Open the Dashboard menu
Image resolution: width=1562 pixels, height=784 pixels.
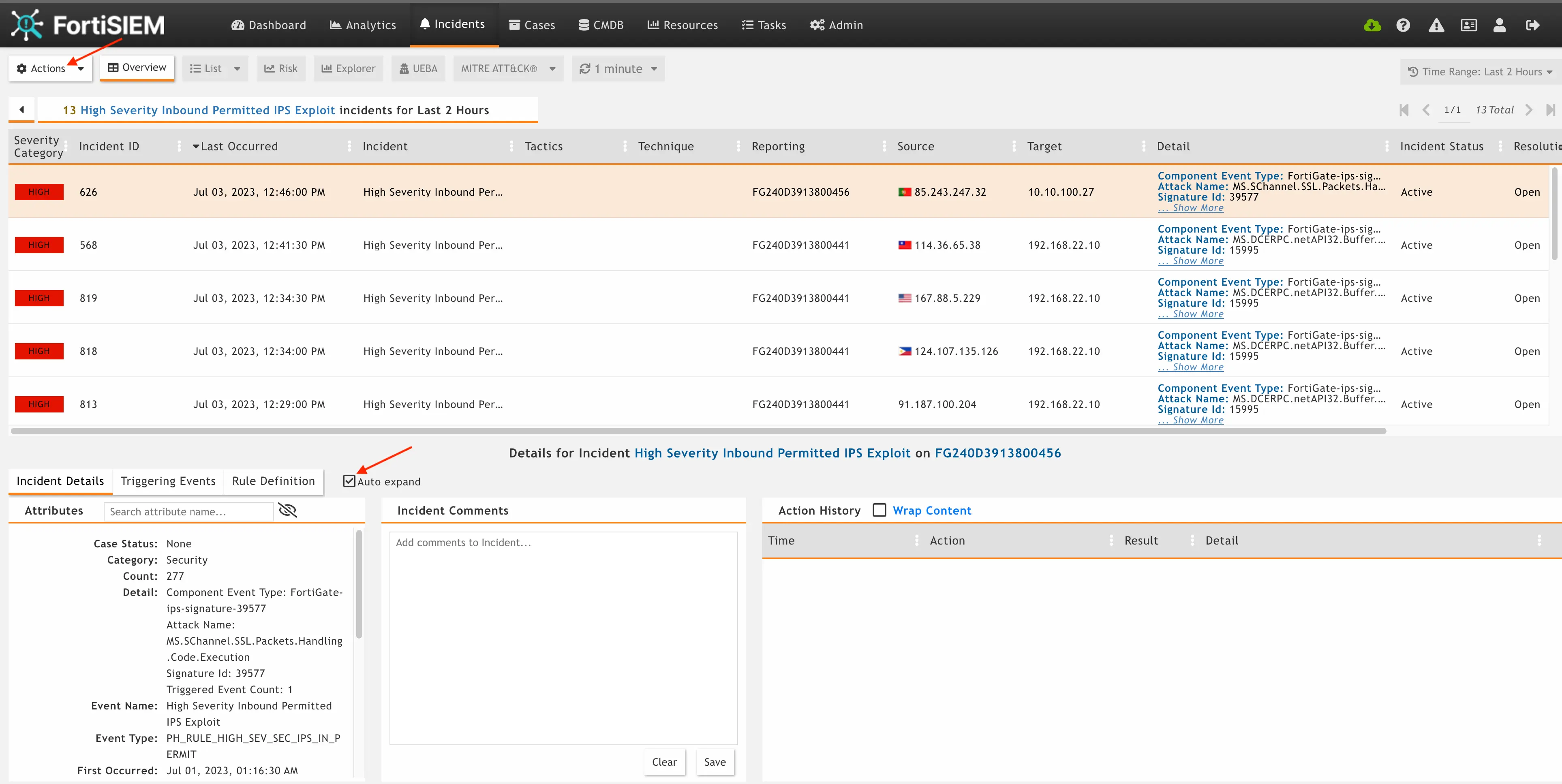tap(269, 25)
